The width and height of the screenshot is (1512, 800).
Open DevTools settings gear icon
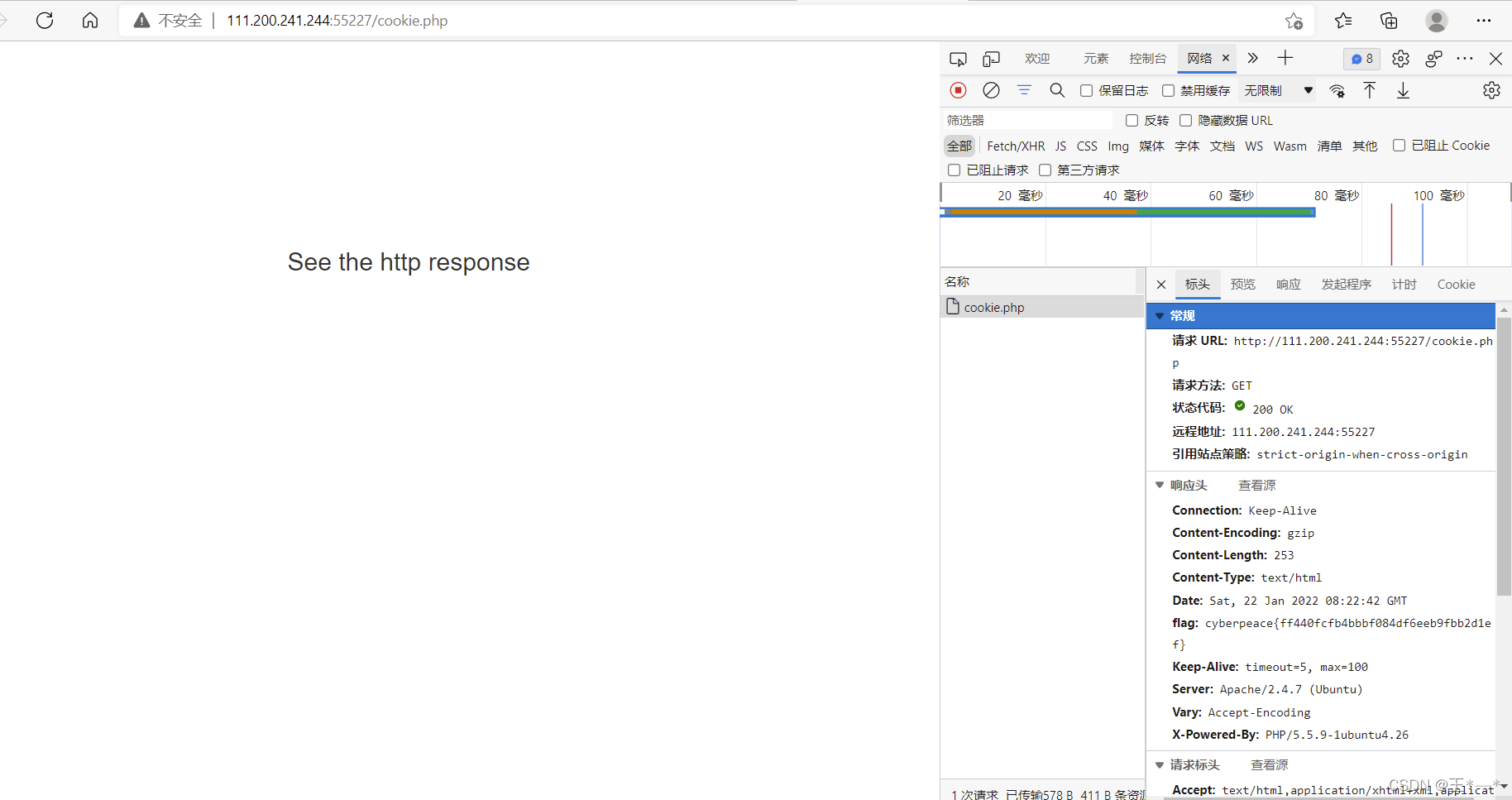[1400, 59]
